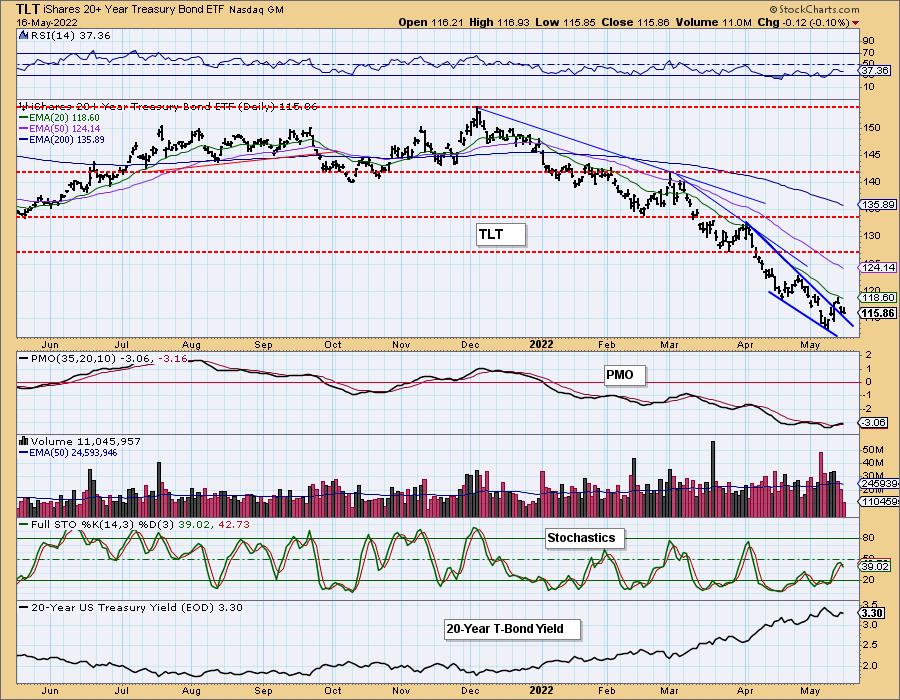
Task: Select the EMA(50) 124.14 legend entry
Action: [60, 128]
